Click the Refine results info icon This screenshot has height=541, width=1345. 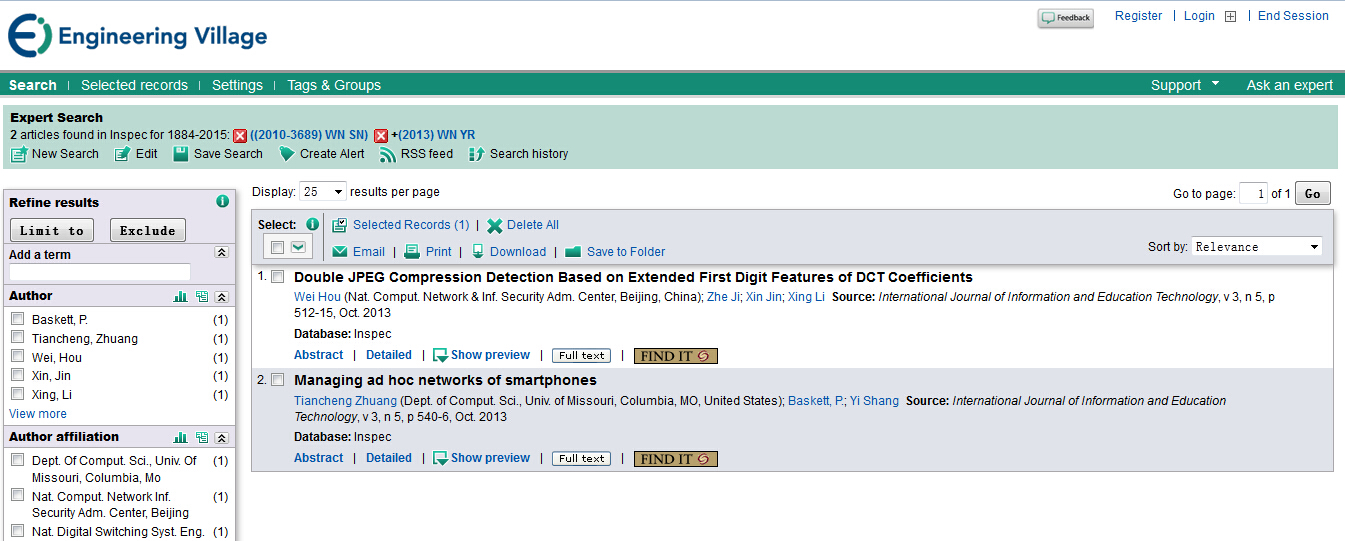point(223,202)
